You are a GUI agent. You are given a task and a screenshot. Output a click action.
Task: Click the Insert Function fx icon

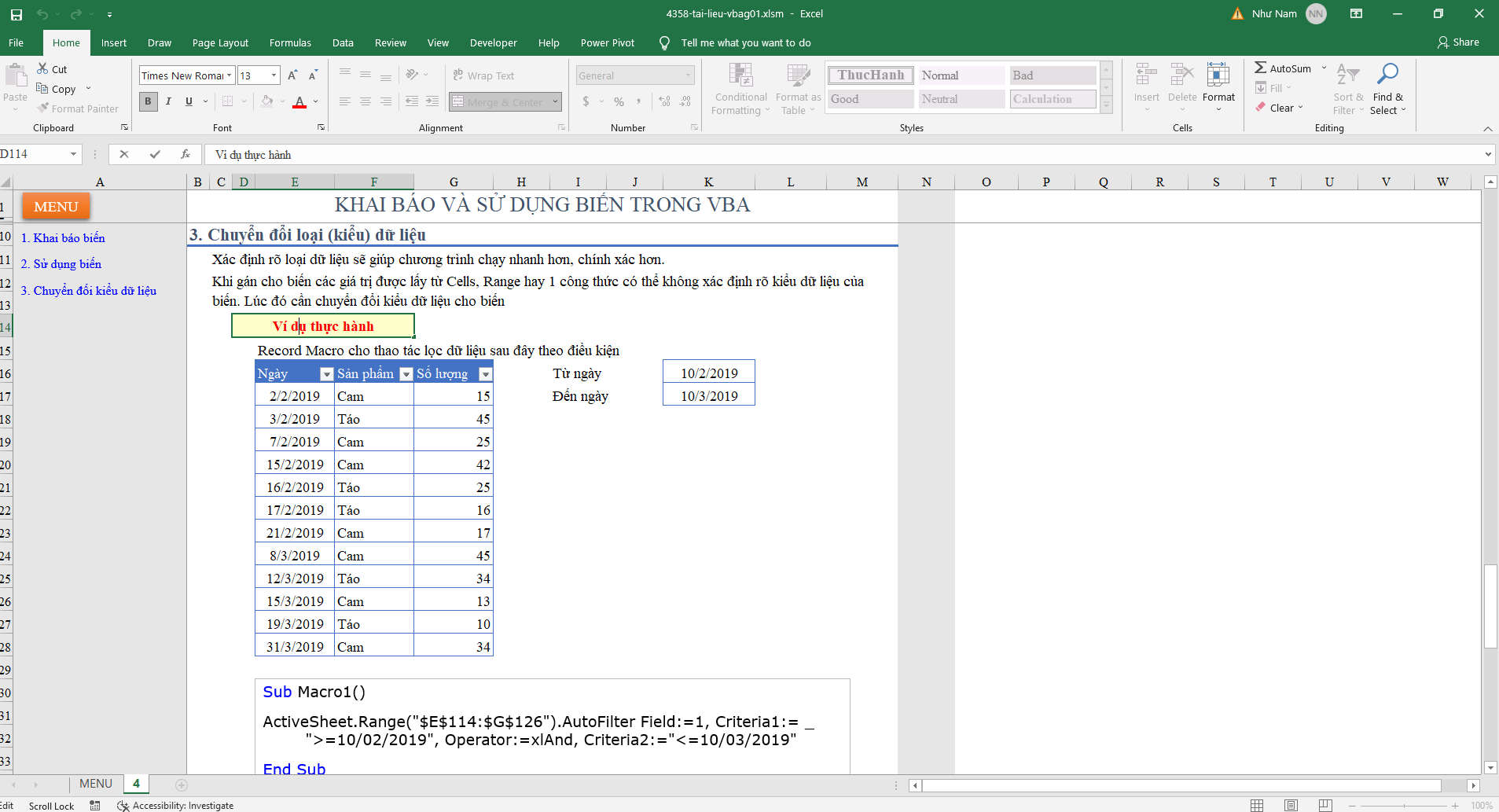(x=186, y=155)
